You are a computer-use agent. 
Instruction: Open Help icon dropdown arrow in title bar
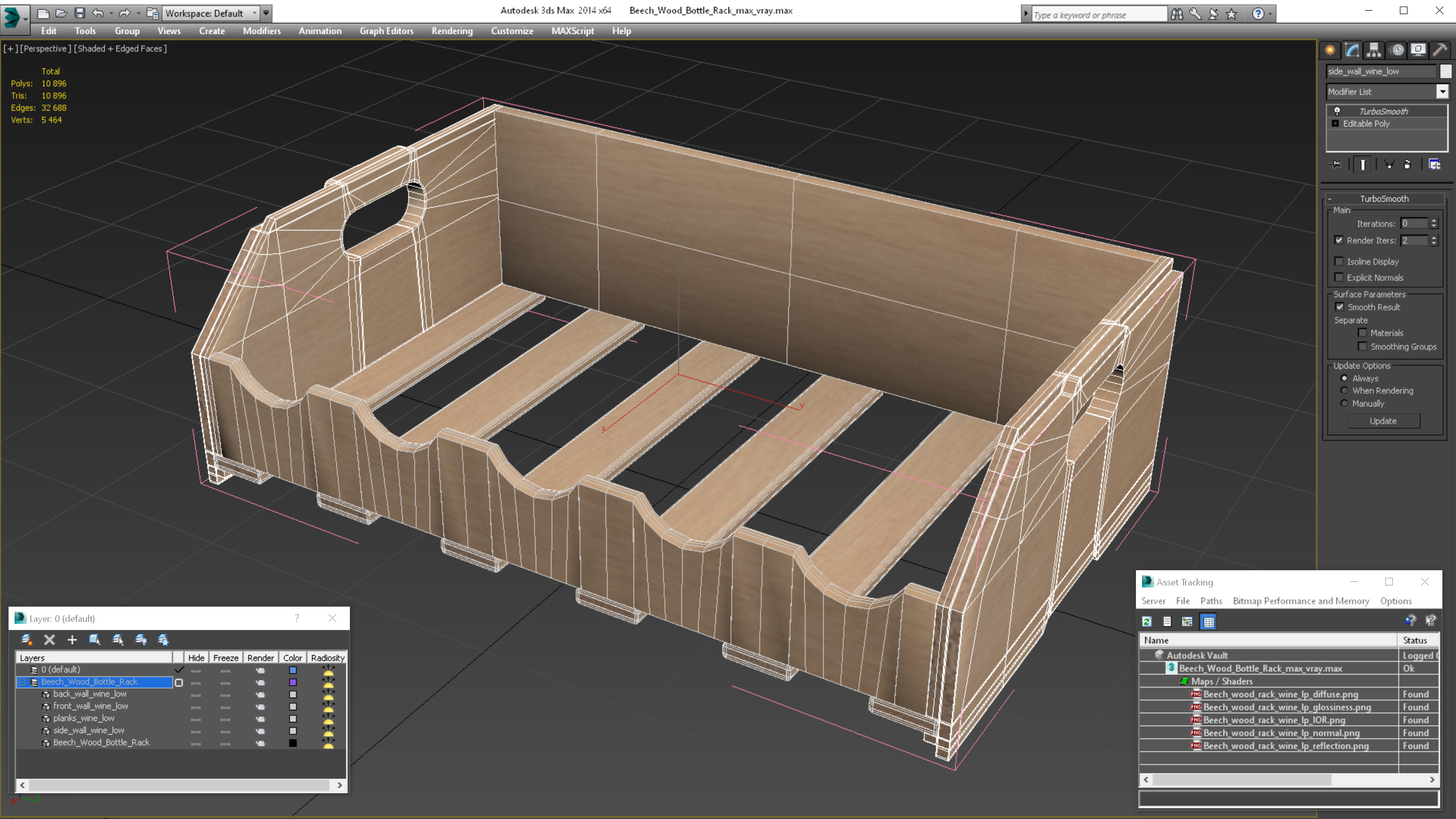[x=1270, y=14]
